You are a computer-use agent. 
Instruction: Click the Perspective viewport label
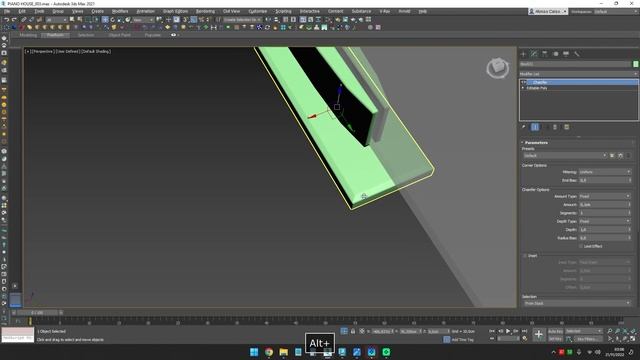pyautogui.click(x=42, y=51)
